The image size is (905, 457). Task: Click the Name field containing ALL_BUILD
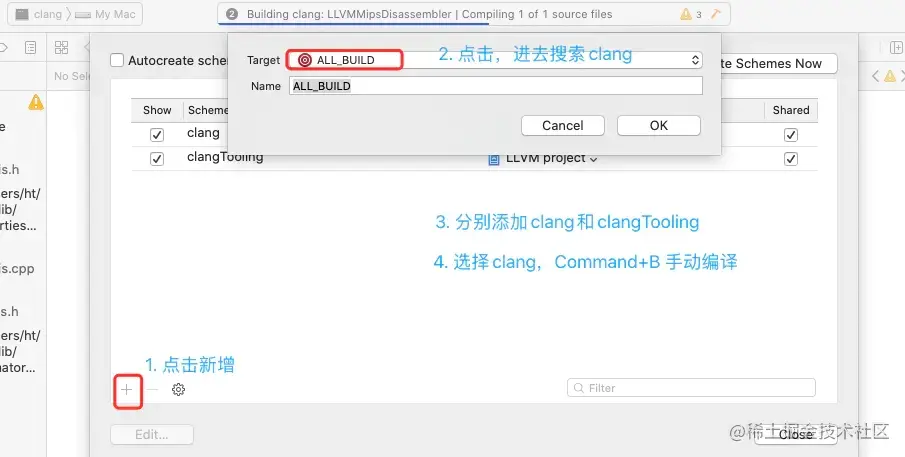[x=496, y=86]
